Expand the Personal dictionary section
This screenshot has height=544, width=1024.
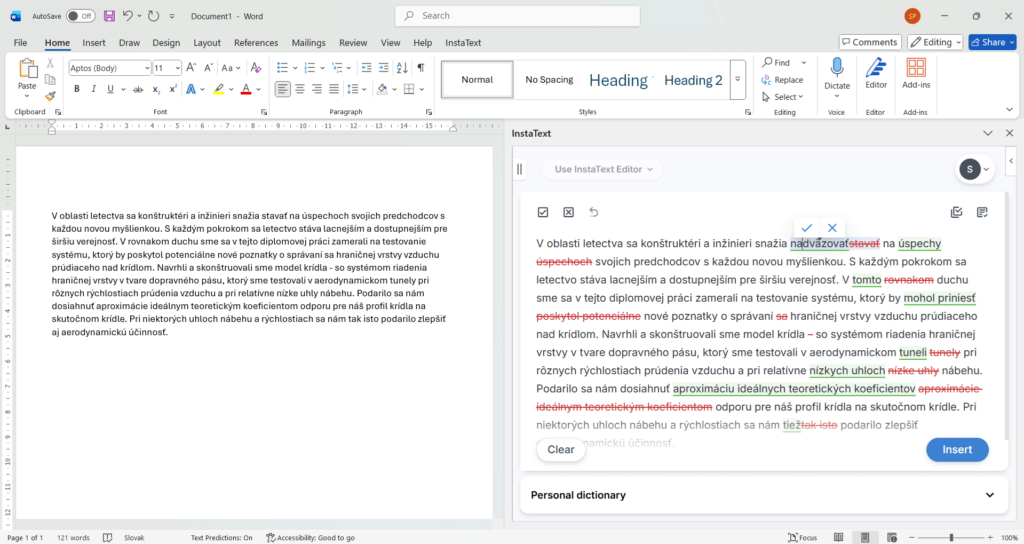click(x=989, y=495)
